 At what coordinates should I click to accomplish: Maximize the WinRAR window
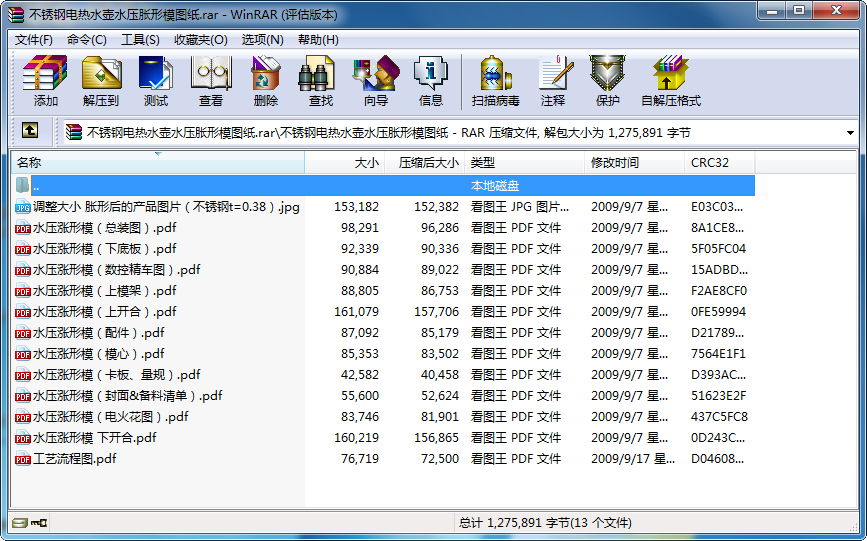[x=799, y=11]
